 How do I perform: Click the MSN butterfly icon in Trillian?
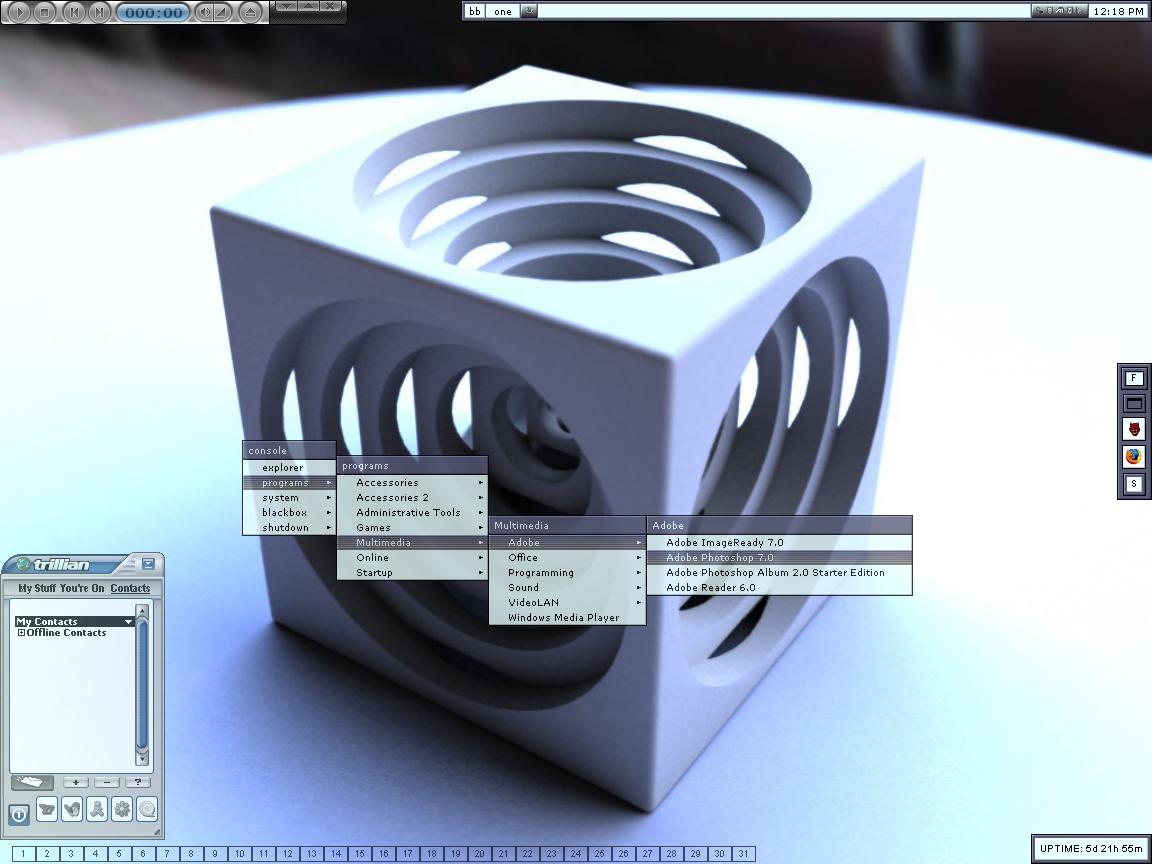pos(72,810)
